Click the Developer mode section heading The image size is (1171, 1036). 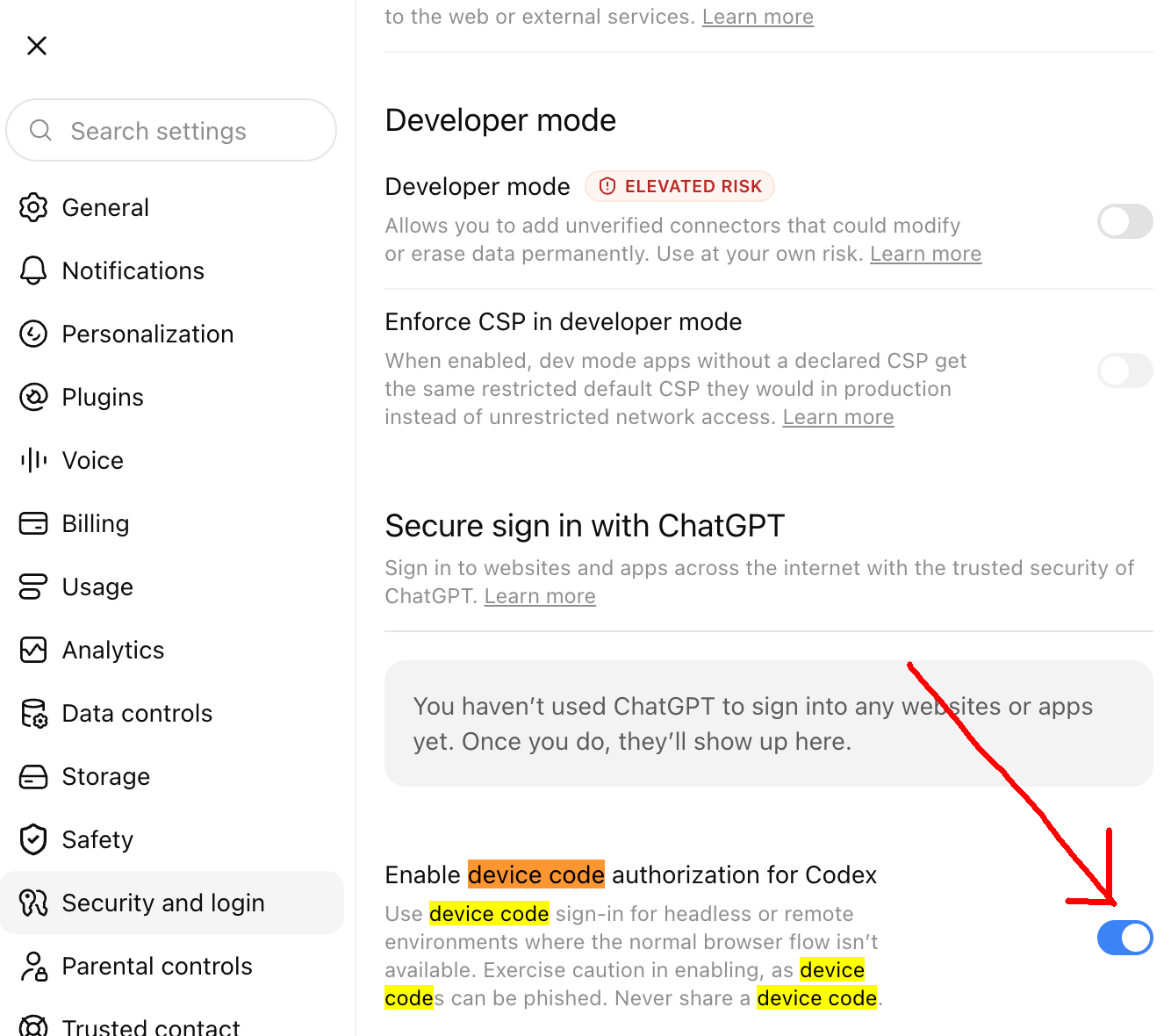[x=501, y=120]
